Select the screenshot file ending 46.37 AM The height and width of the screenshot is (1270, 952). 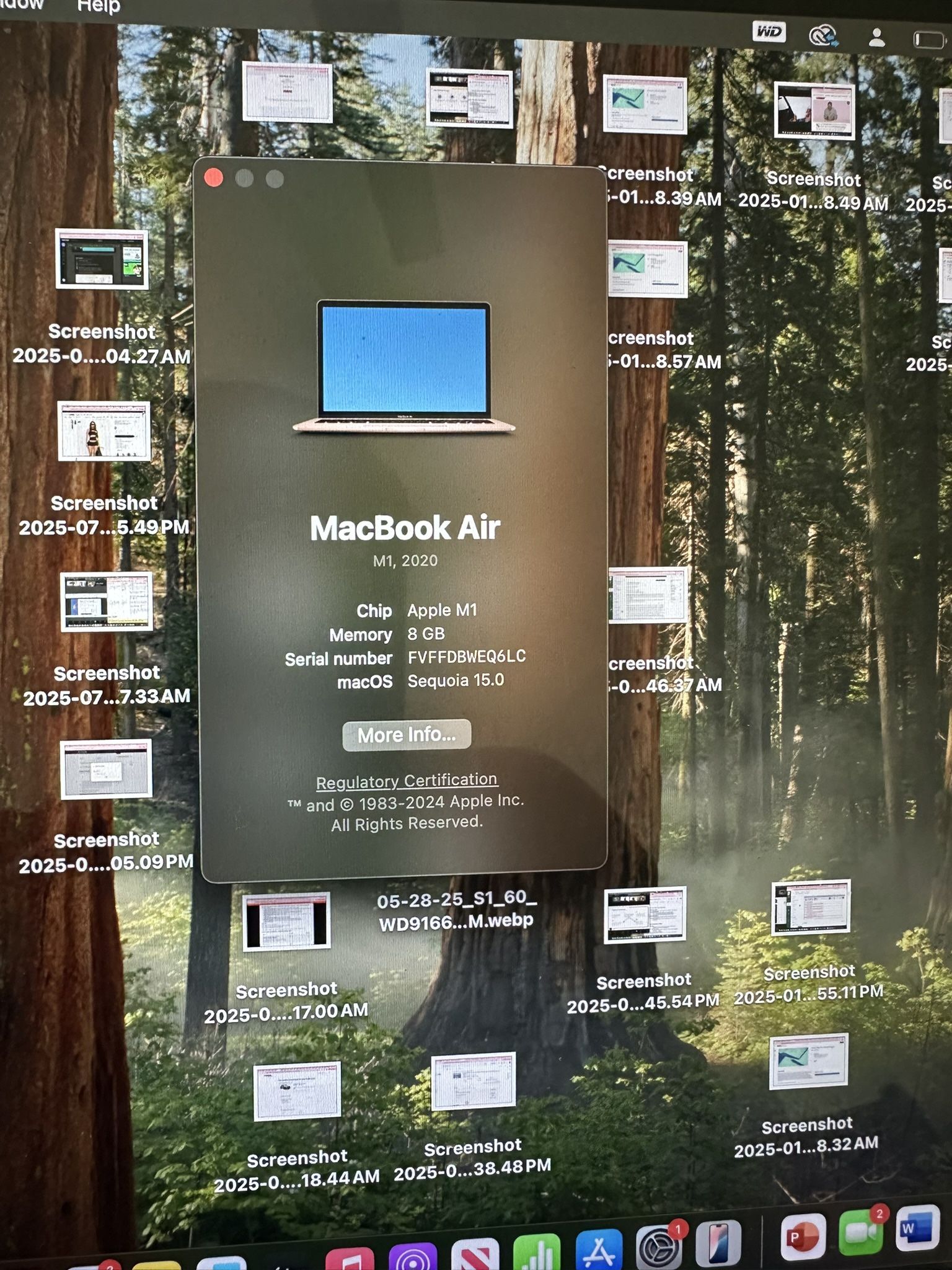(664, 631)
